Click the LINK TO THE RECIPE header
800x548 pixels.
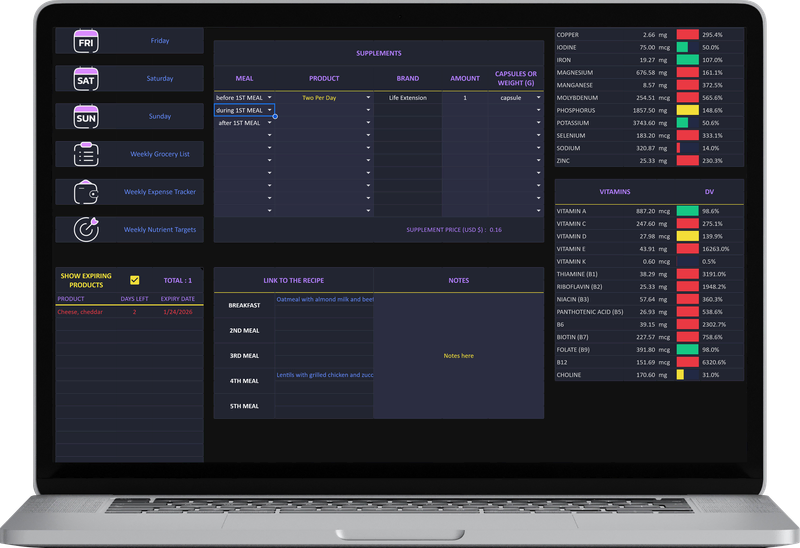[x=293, y=281]
